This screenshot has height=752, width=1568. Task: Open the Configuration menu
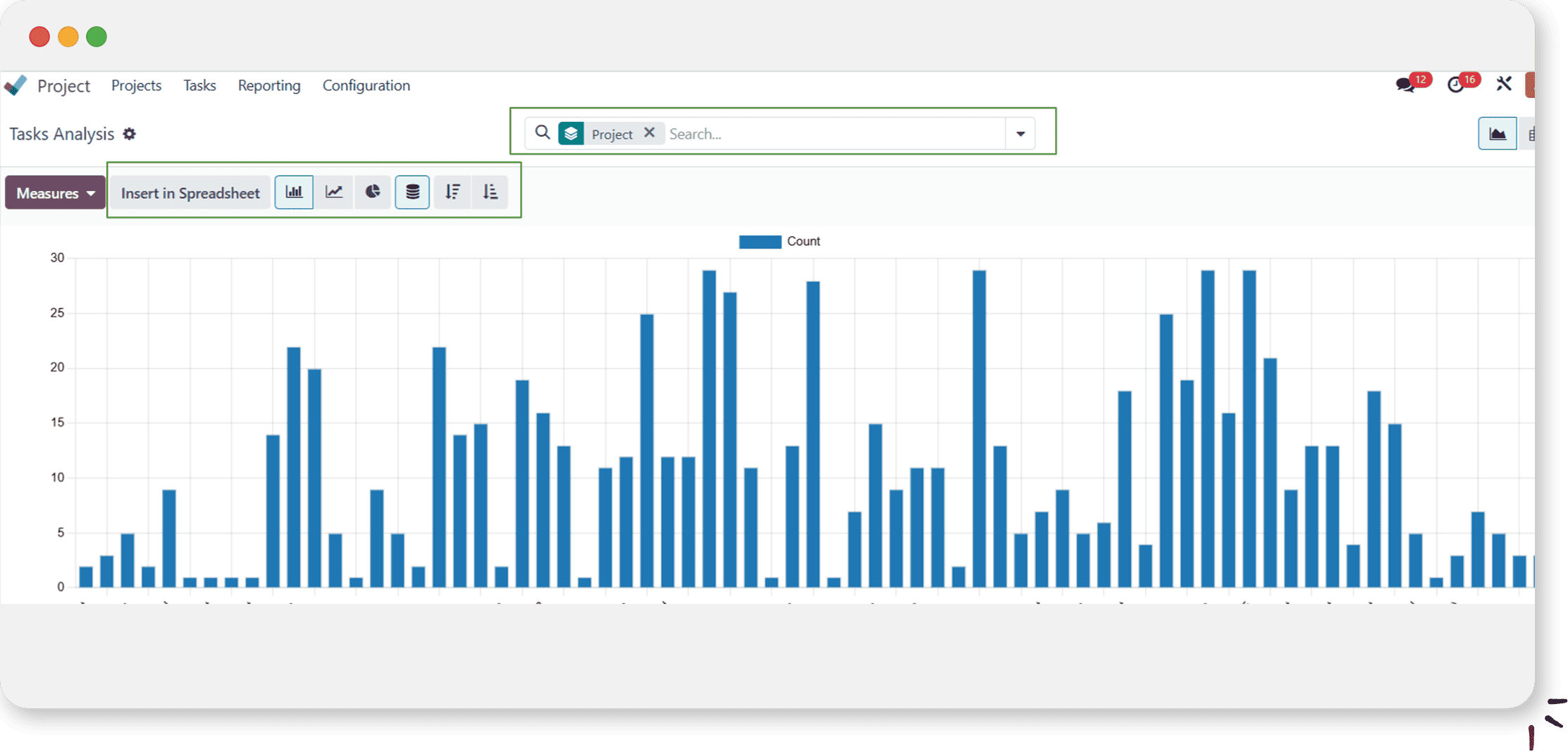tap(366, 85)
